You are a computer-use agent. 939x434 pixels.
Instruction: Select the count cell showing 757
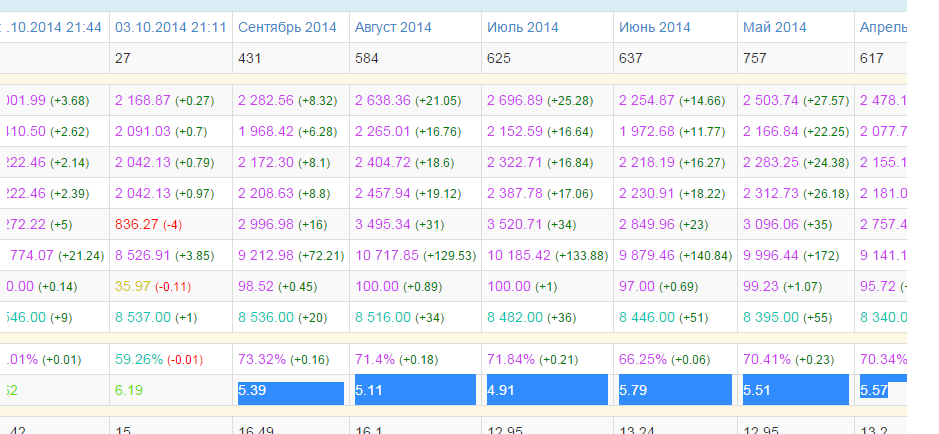point(796,58)
